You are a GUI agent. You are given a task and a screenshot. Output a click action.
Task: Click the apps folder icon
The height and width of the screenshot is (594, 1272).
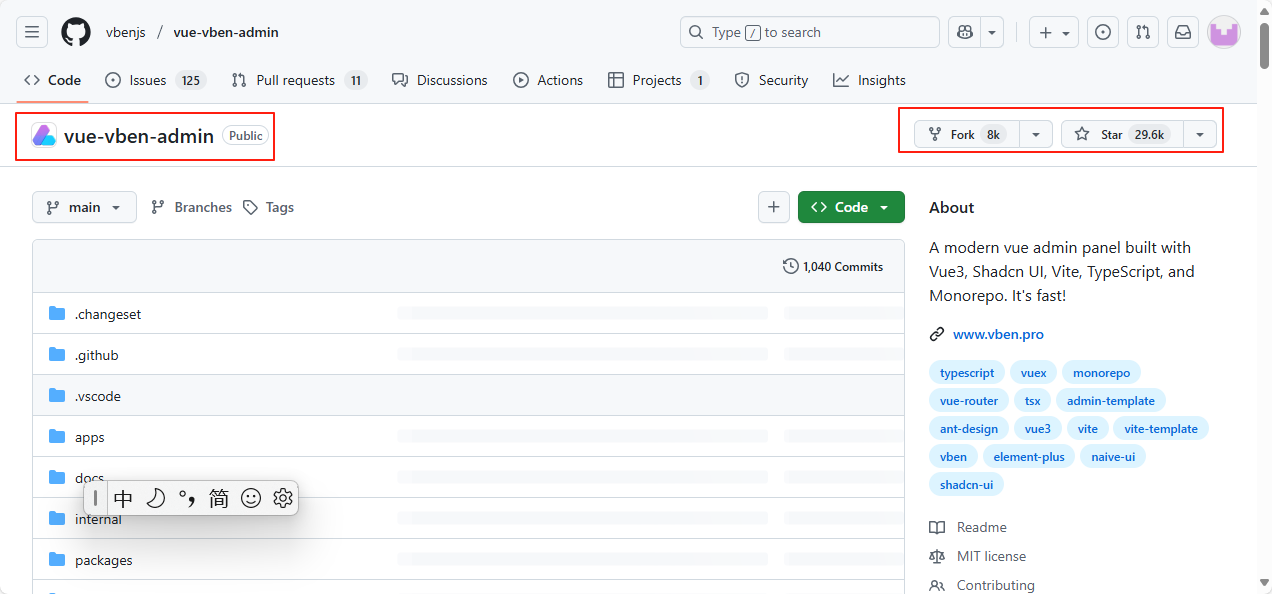[57, 437]
